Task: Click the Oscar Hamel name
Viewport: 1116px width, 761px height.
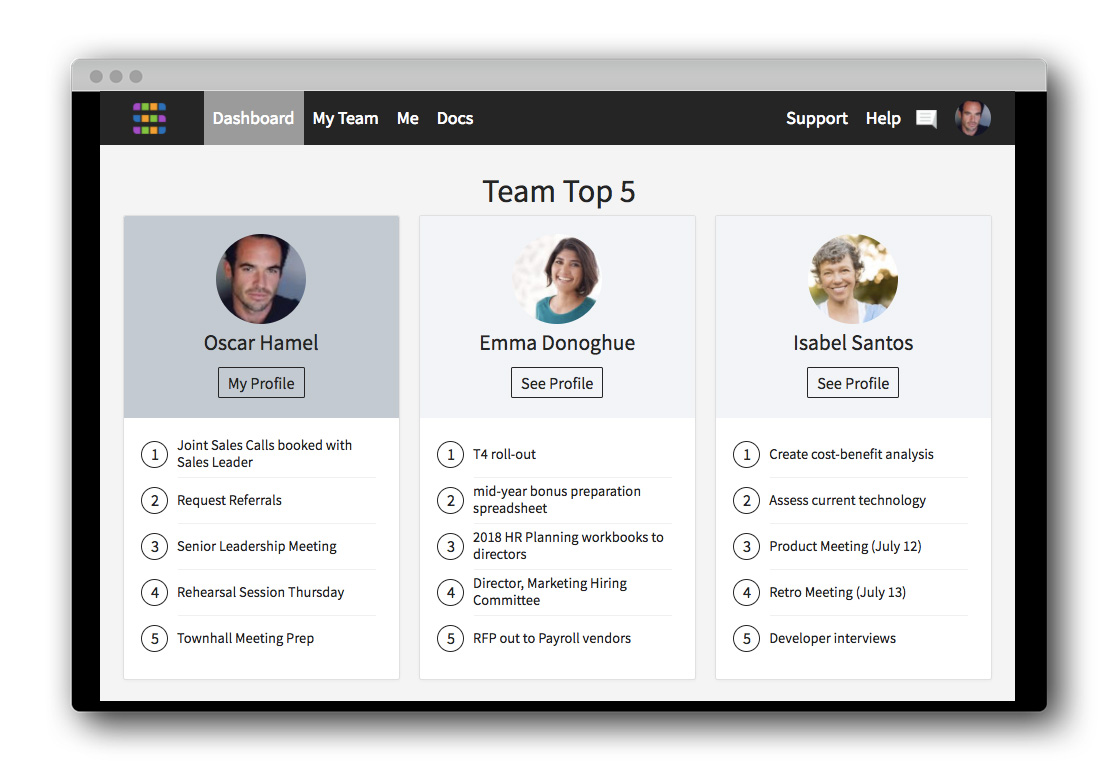Action: pos(261,343)
